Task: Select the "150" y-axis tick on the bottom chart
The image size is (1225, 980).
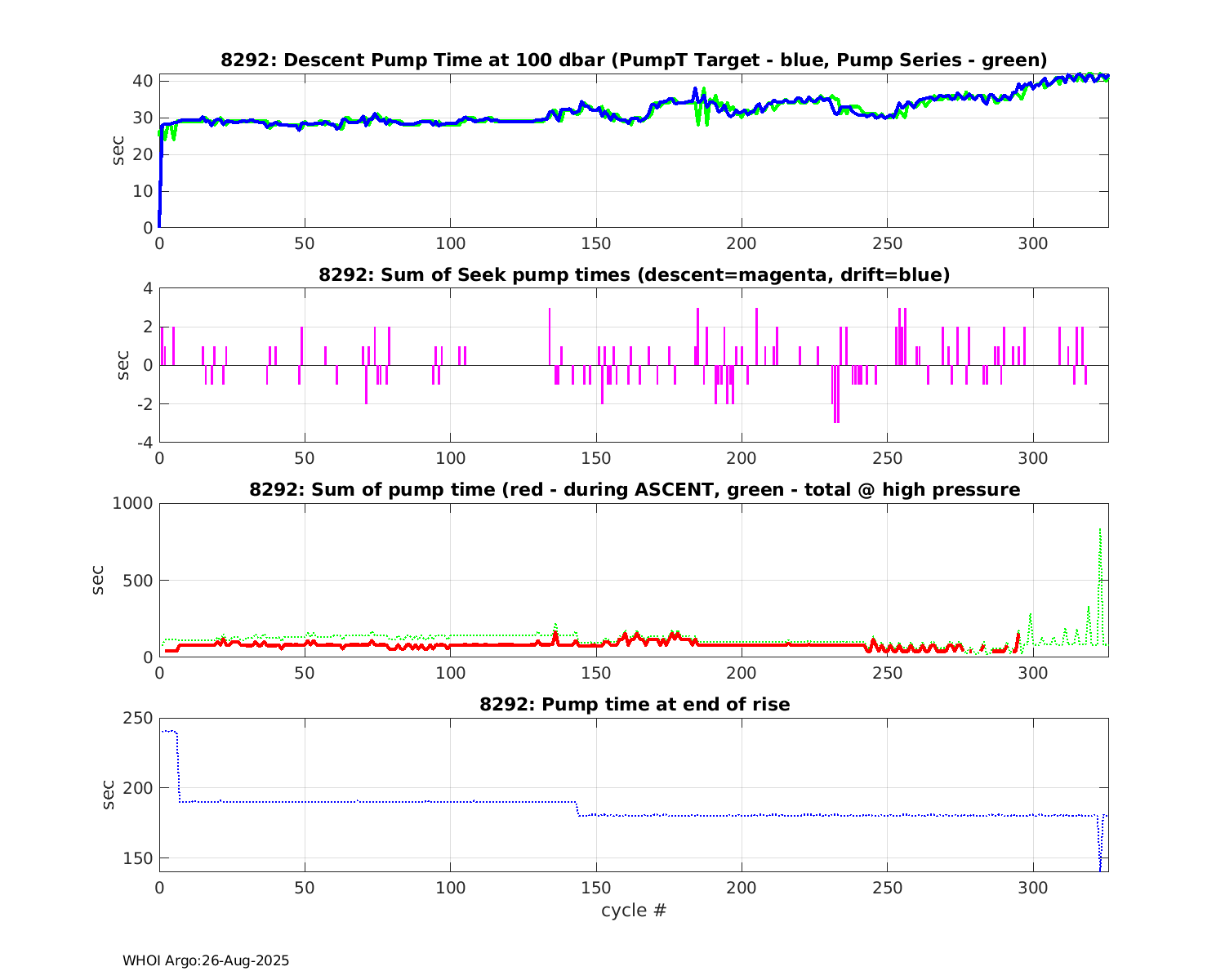Action: [137, 858]
